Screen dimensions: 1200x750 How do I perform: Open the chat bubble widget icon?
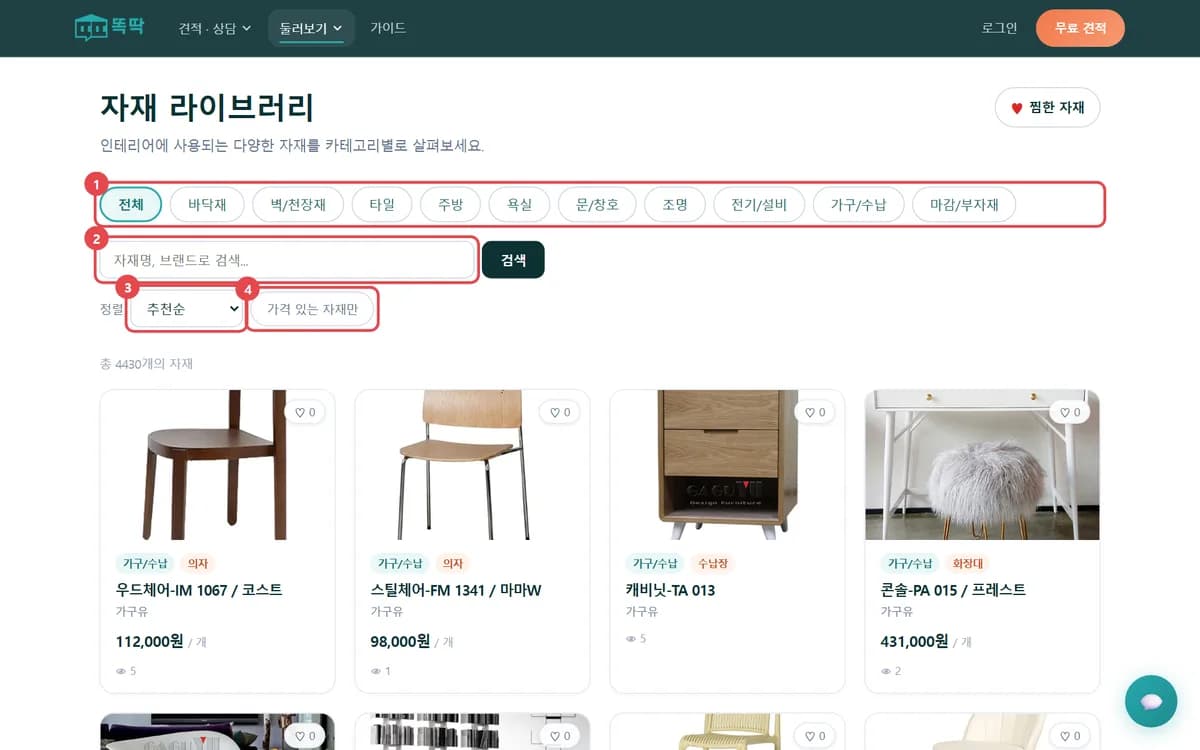[x=1151, y=701]
